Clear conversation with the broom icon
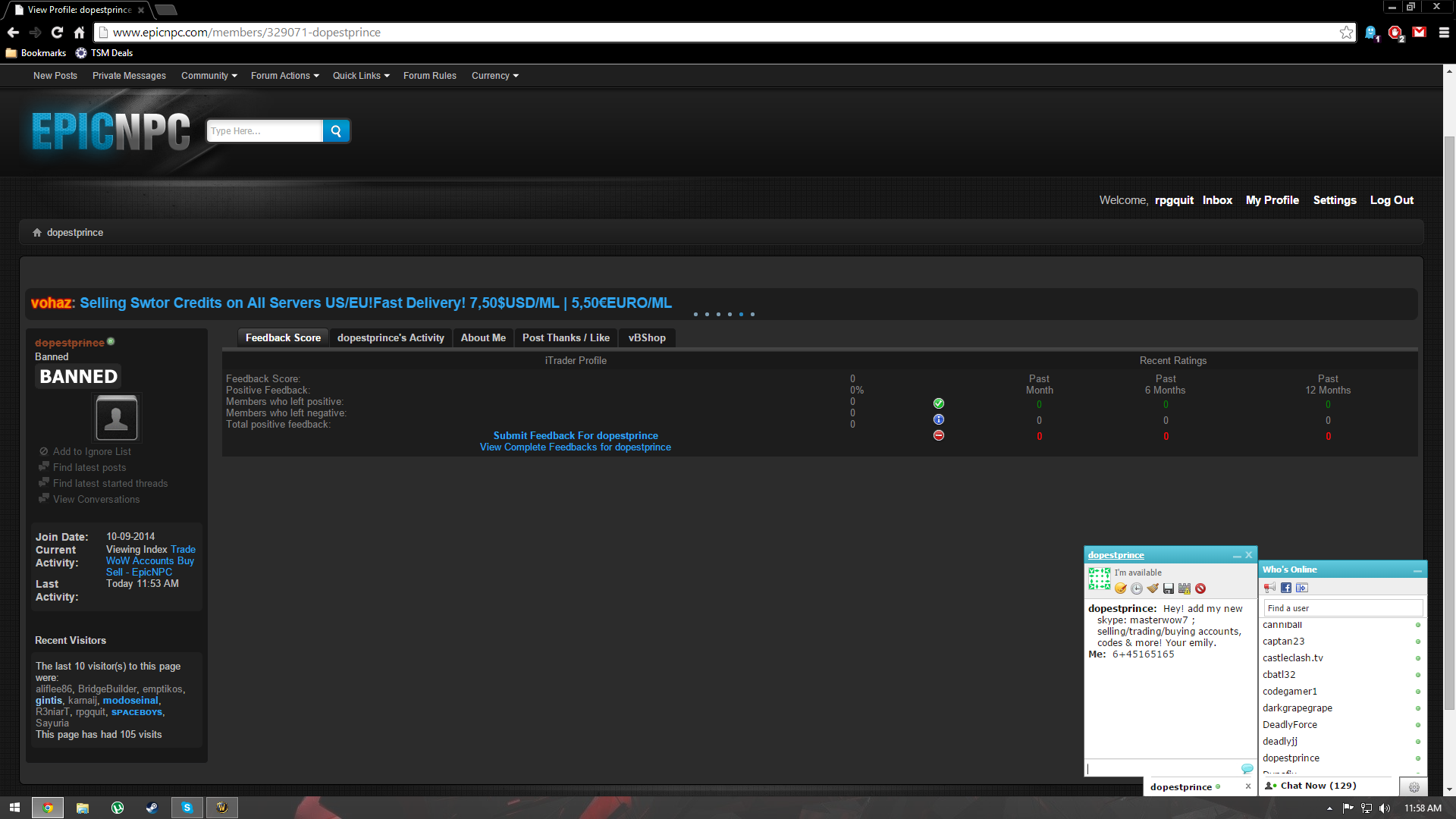This screenshot has height=819, width=1456. click(x=1153, y=588)
